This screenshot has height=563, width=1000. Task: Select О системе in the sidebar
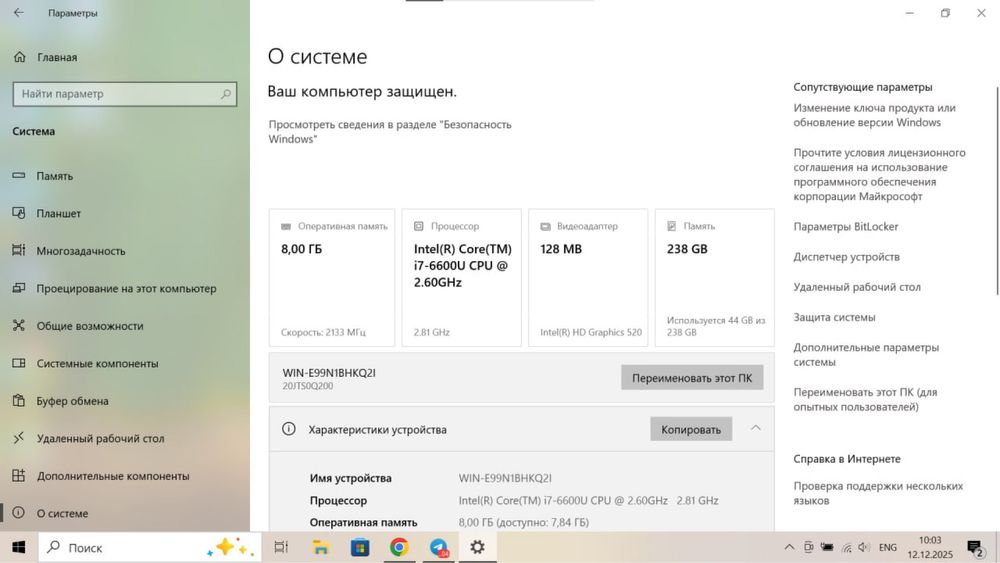[125, 513]
